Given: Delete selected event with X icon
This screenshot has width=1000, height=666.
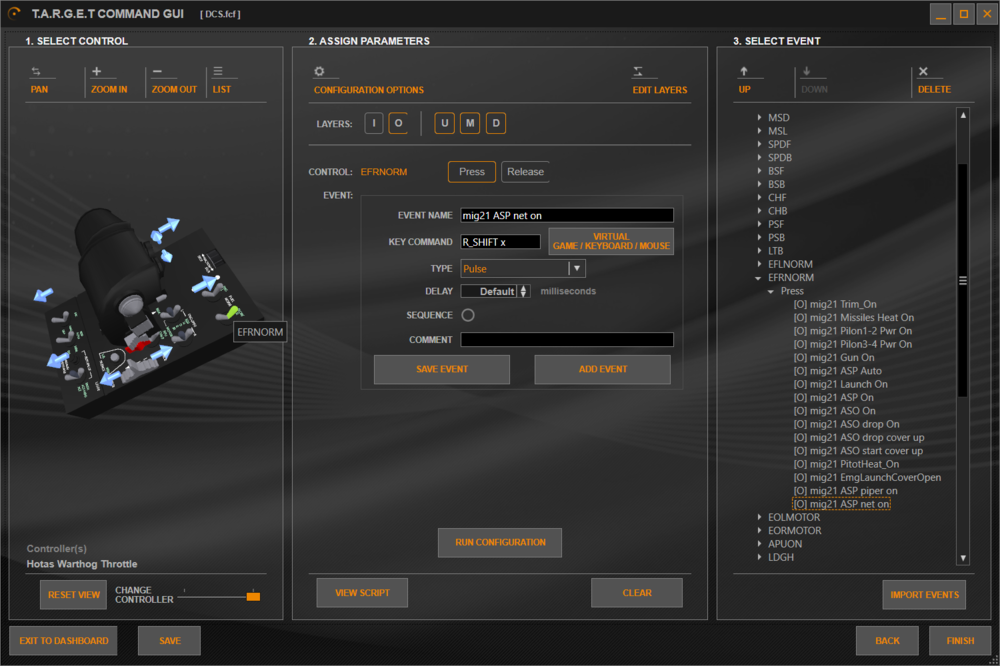Looking at the screenshot, I should [x=923, y=71].
